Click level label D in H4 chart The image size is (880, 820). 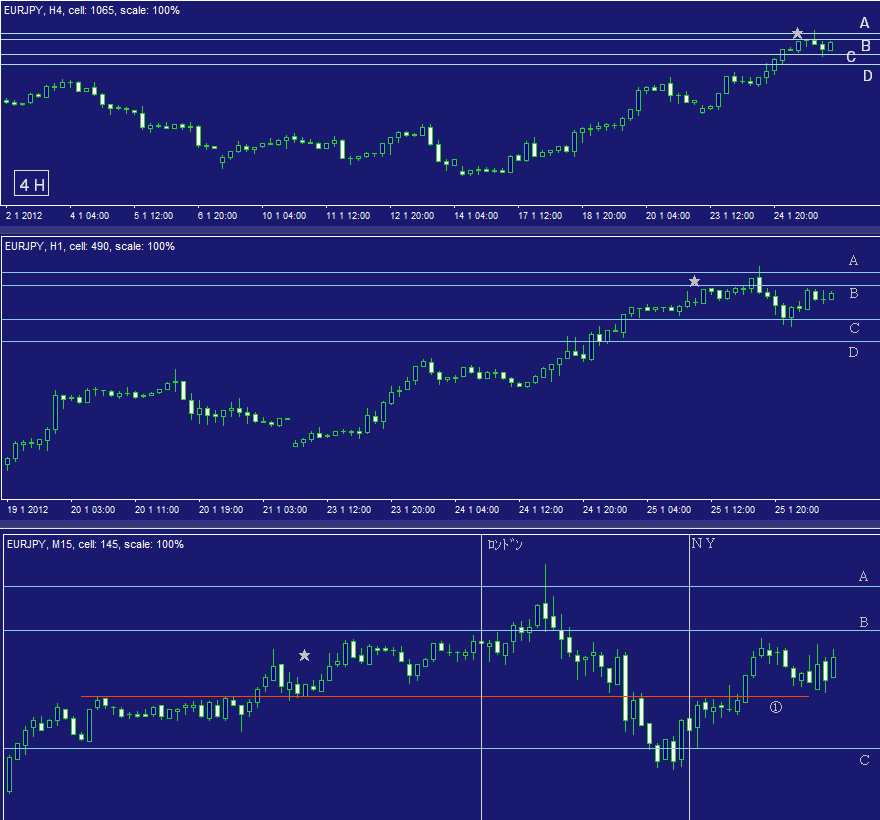coord(868,76)
